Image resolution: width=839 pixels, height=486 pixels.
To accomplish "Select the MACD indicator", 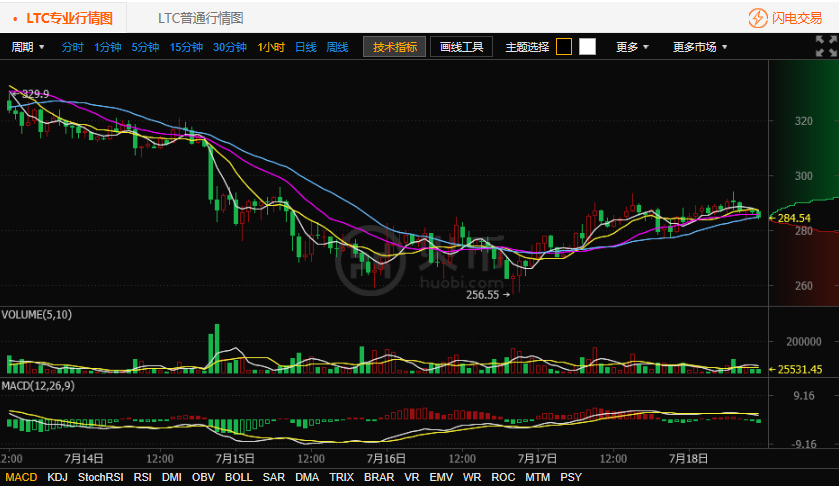I will point(20,477).
